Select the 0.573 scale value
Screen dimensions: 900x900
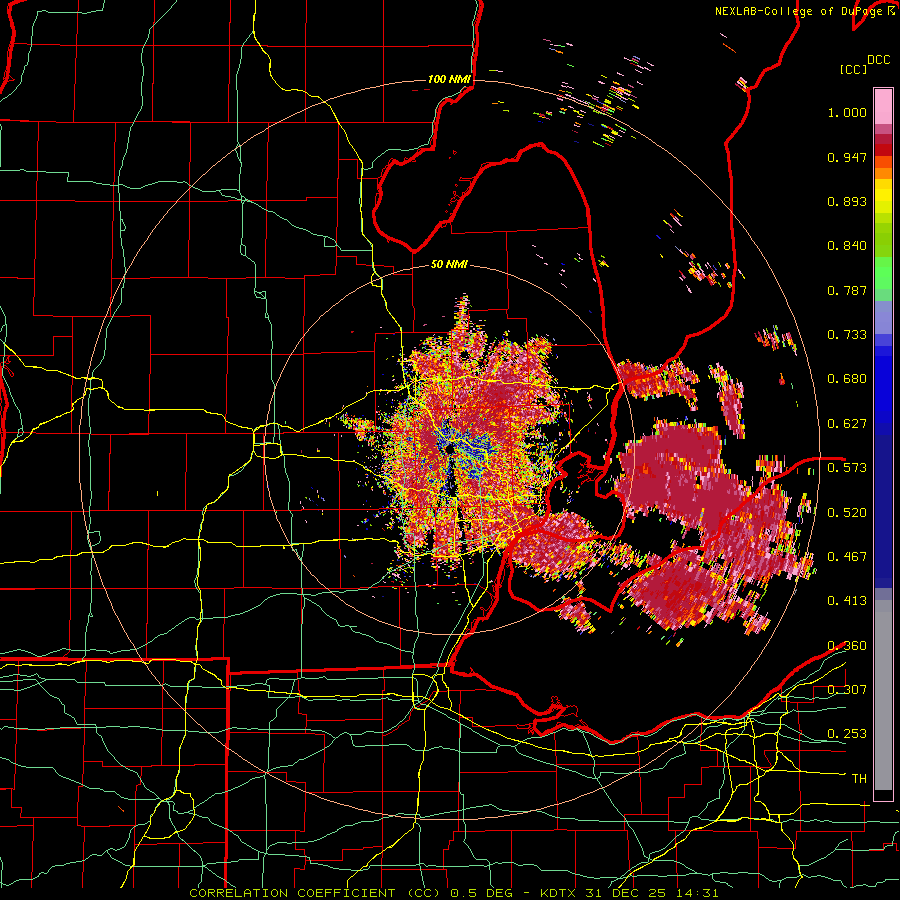pyautogui.click(x=847, y=468)
